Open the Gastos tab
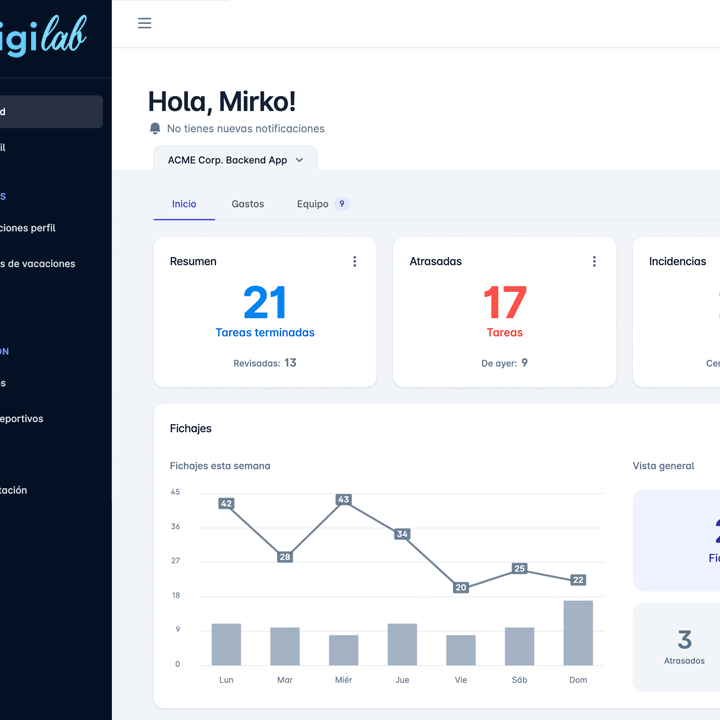This screenshot has height=720, width=720. point(248,204)
